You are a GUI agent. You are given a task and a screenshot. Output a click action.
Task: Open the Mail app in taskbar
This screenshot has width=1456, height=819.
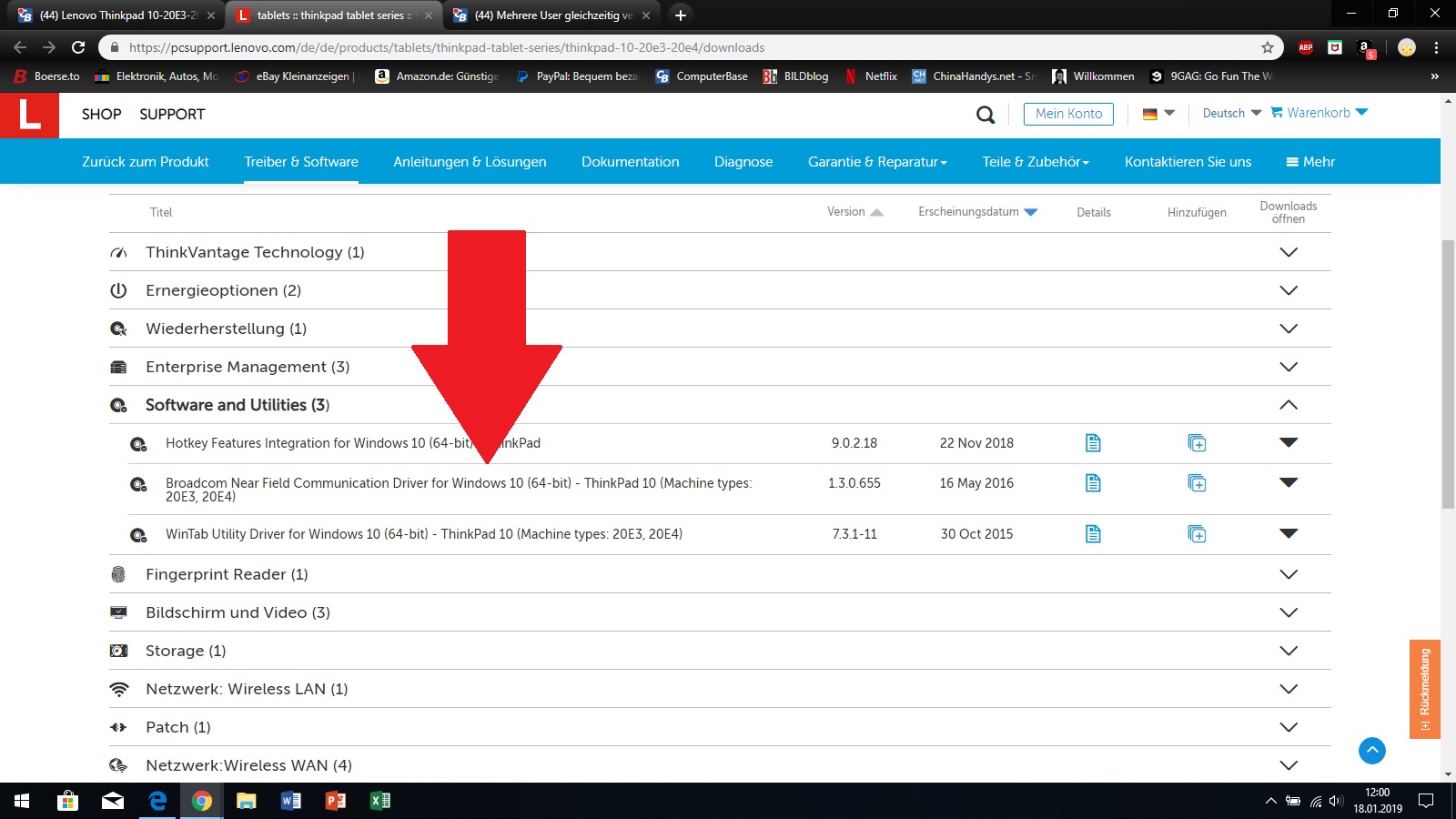113,801
